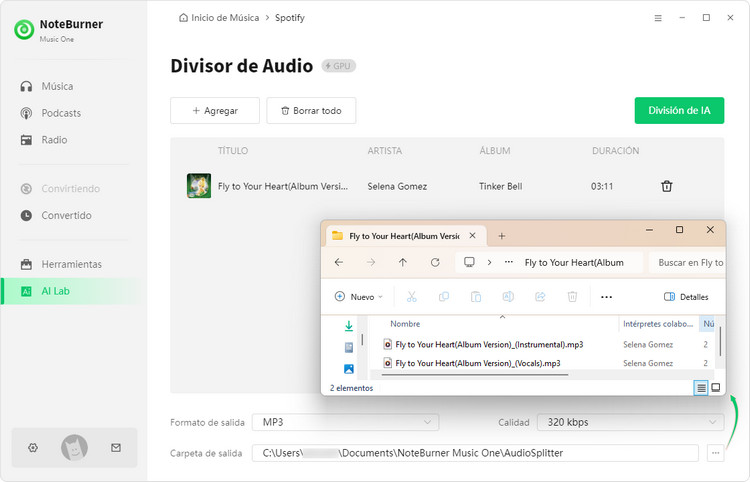Open Downloads quick access icon in Explorer
Viewport: 750px width, 482px height.
(x=349, y=326)
